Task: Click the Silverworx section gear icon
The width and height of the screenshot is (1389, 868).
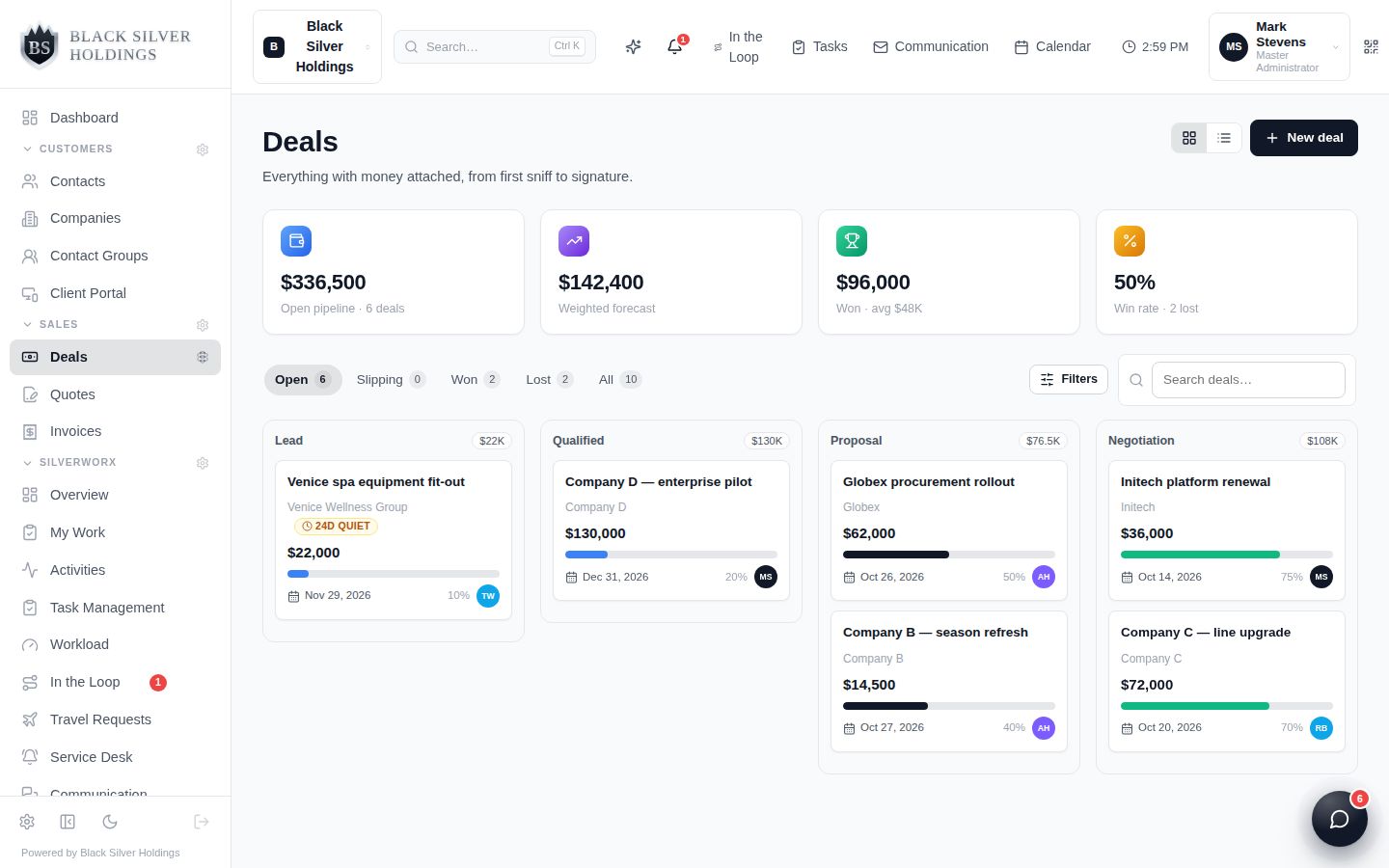Action: coord(203,463)
